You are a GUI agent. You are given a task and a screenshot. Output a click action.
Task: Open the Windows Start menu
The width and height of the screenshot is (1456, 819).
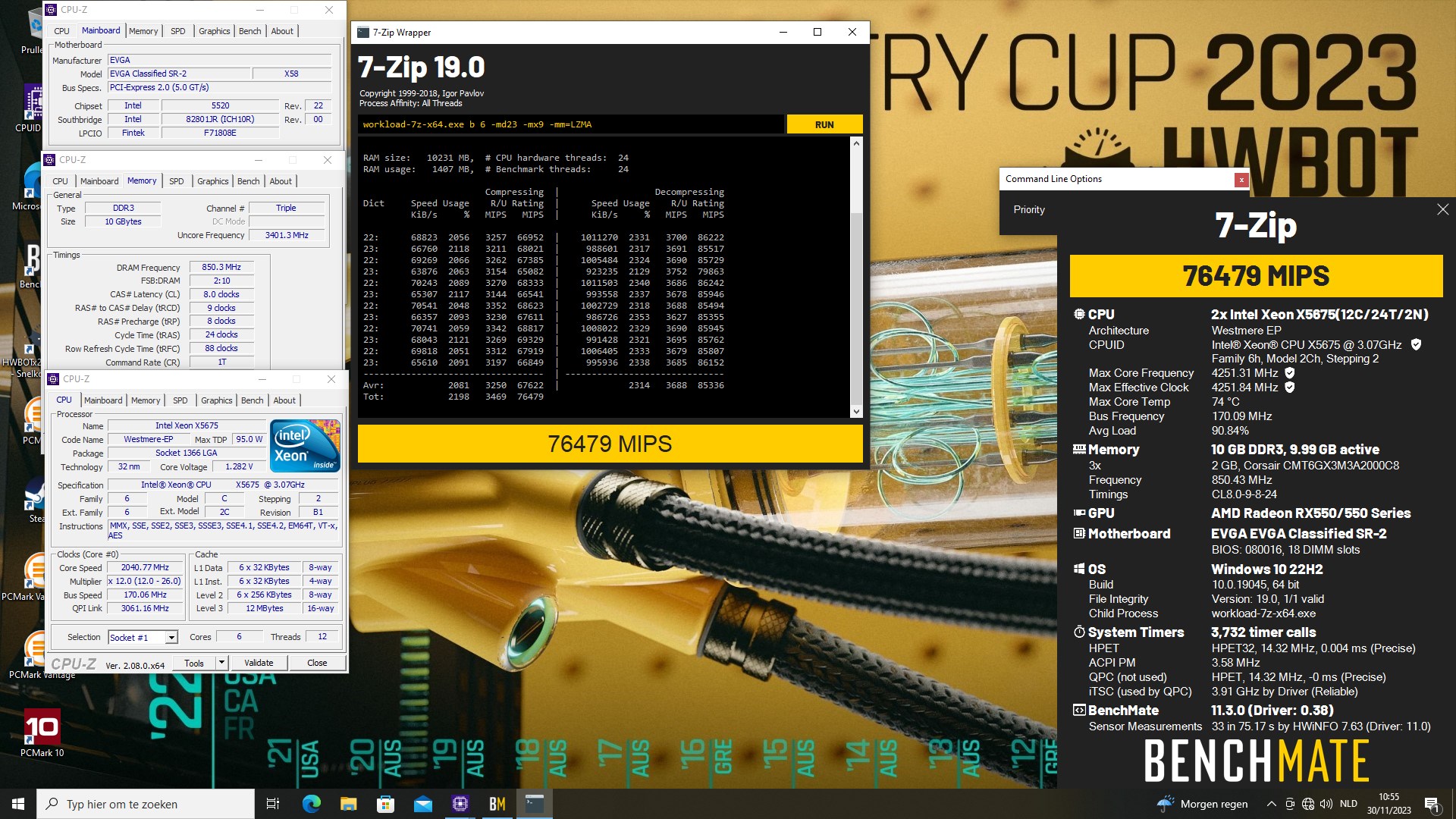pos(18,804)
